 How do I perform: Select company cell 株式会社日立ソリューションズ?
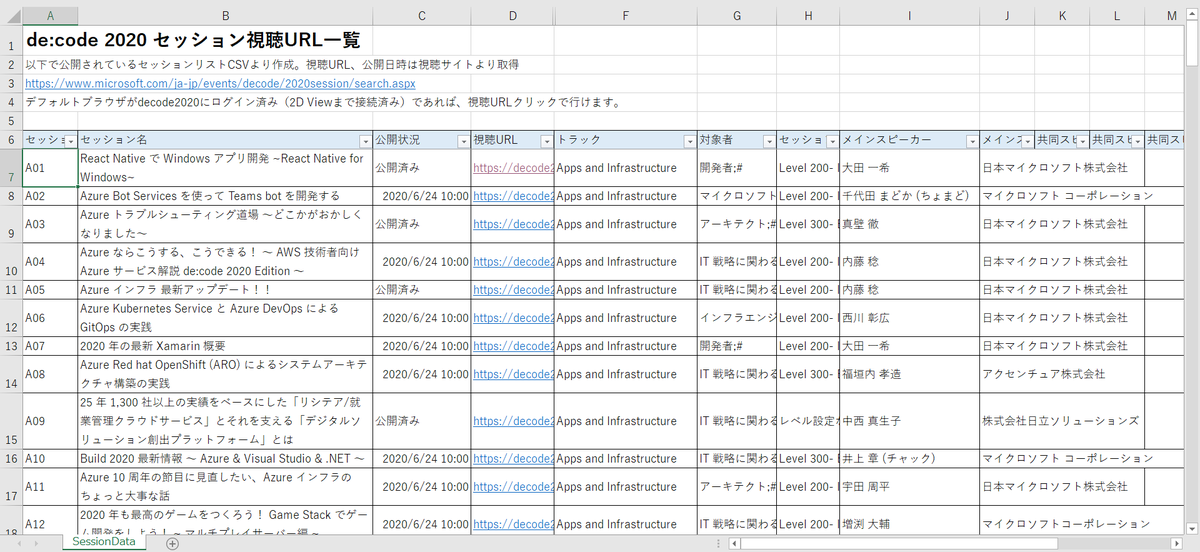click(x=1060, y=420)
